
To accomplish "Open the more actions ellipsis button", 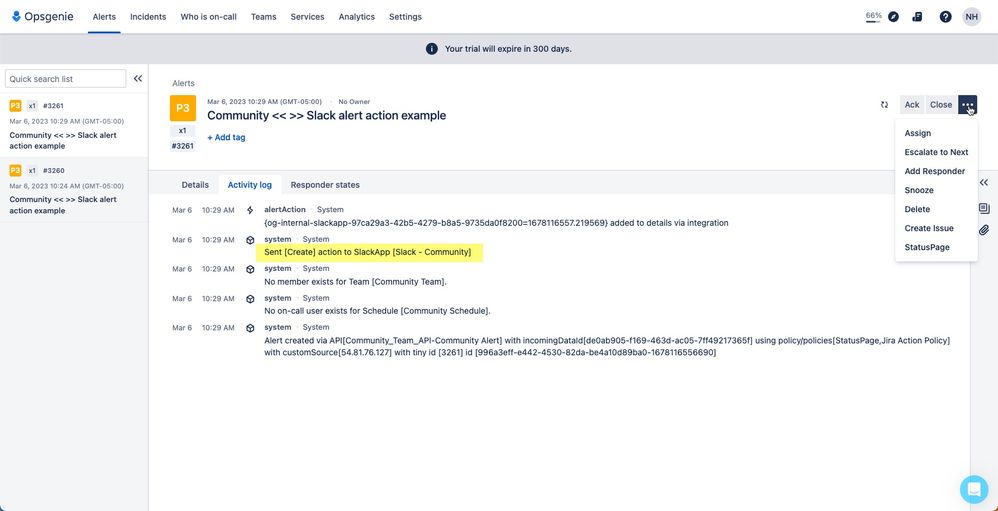I will pos(967,104).
